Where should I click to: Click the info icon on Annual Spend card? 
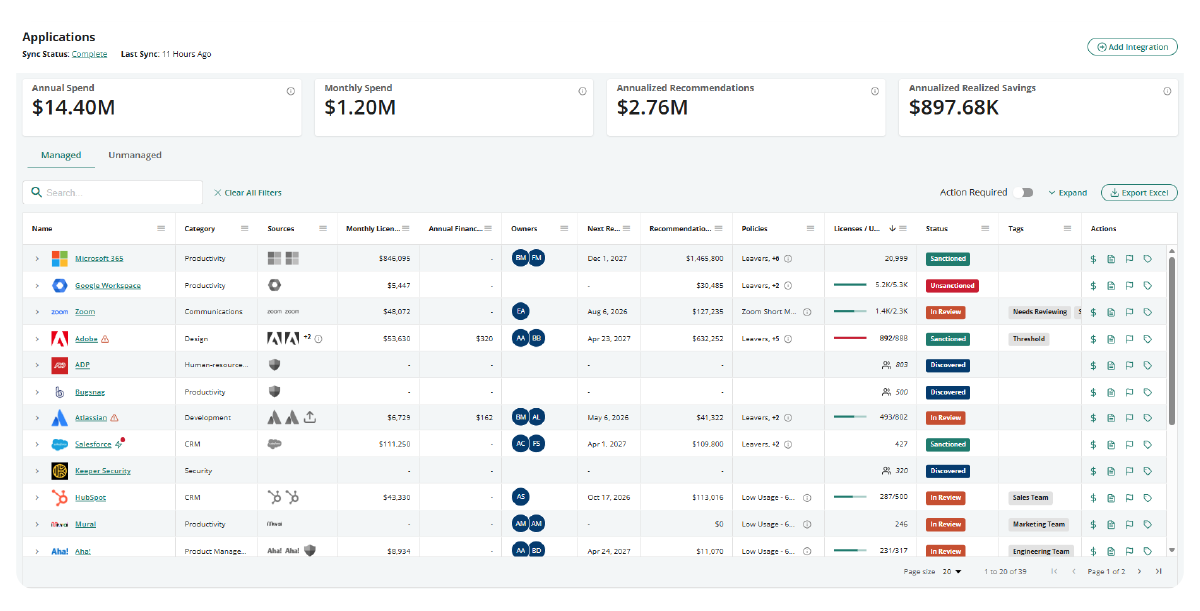click(290, 91)
